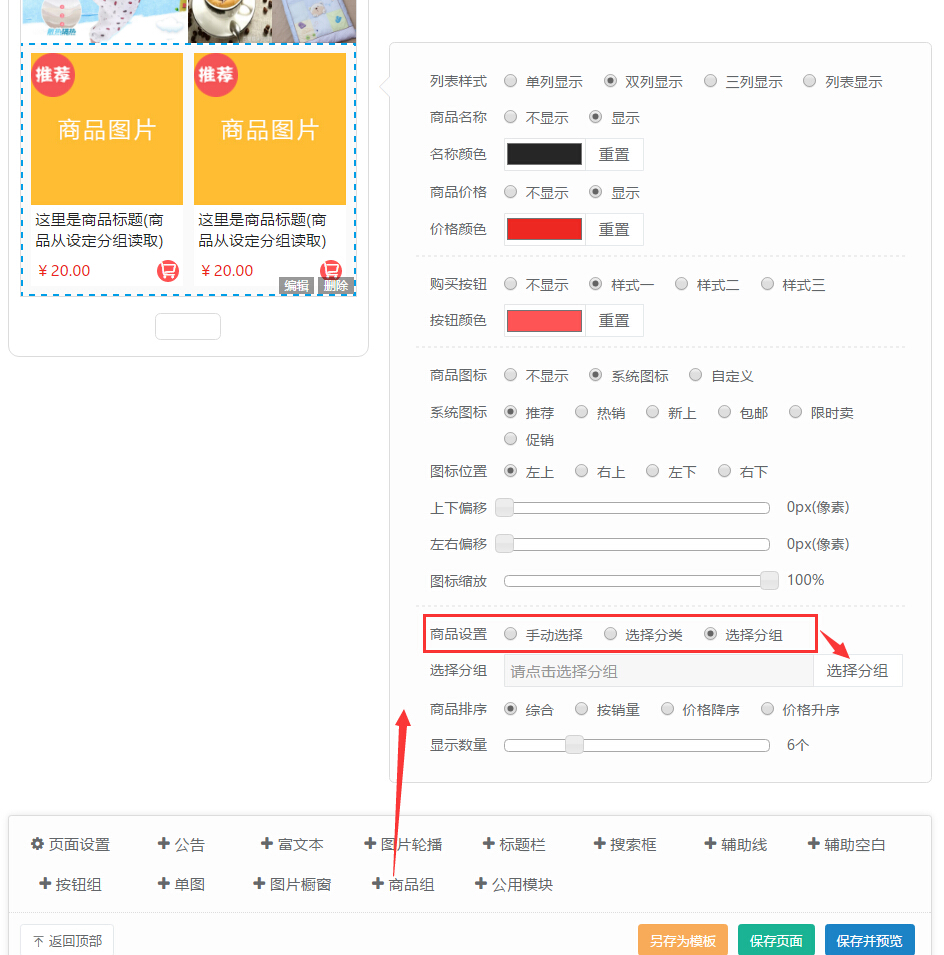Click 编辑 on the product group
Screen dimensions: 944x955
click(296, 286)
